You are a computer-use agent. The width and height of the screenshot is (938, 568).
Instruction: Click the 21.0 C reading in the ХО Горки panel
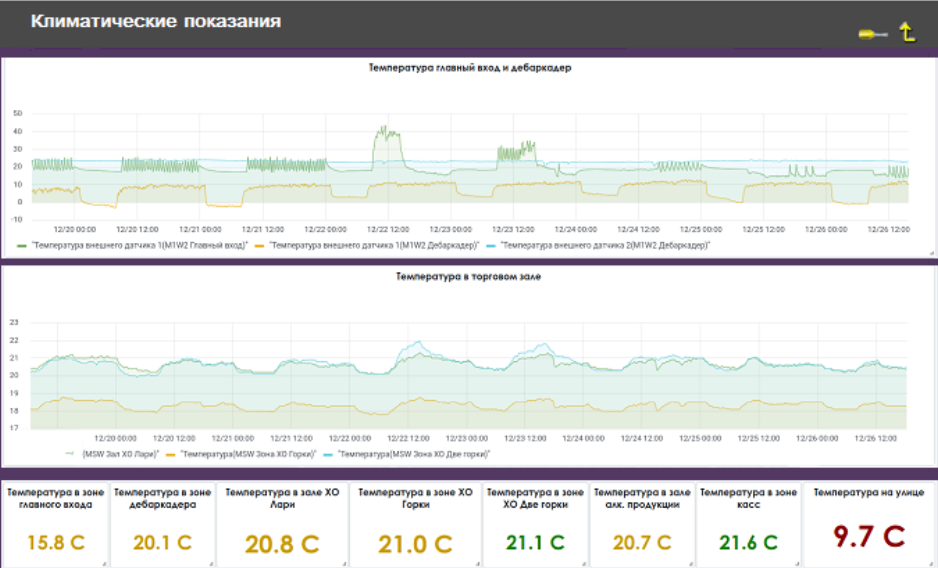(415, 544)
